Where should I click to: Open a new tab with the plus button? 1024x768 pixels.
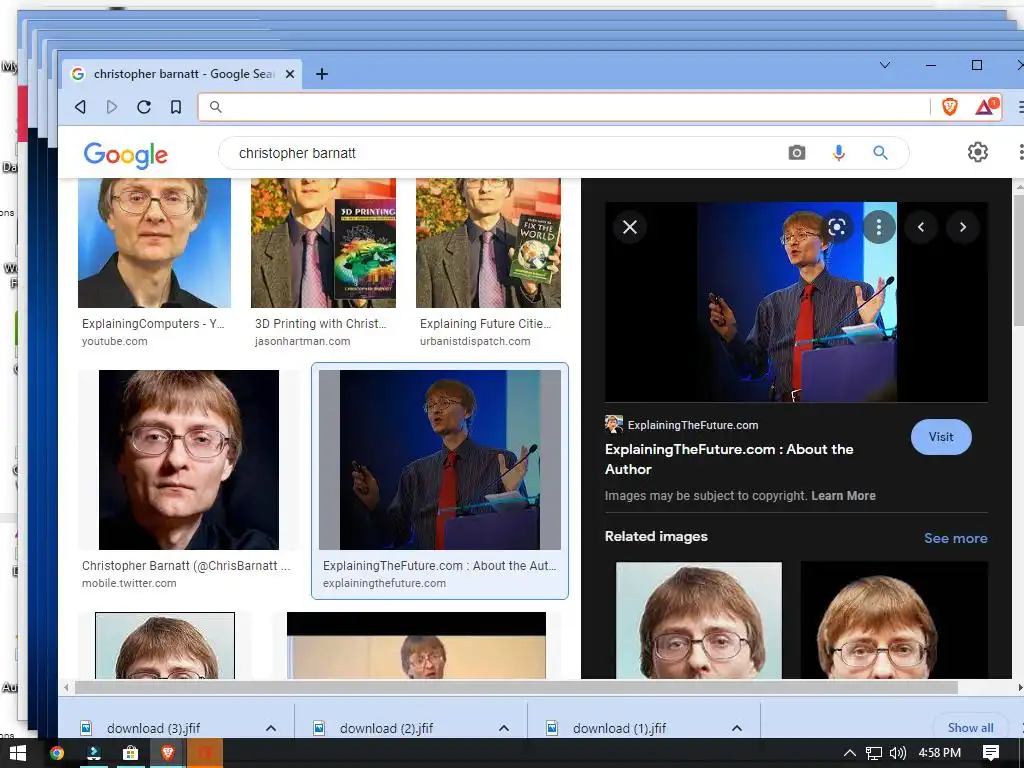321,74
